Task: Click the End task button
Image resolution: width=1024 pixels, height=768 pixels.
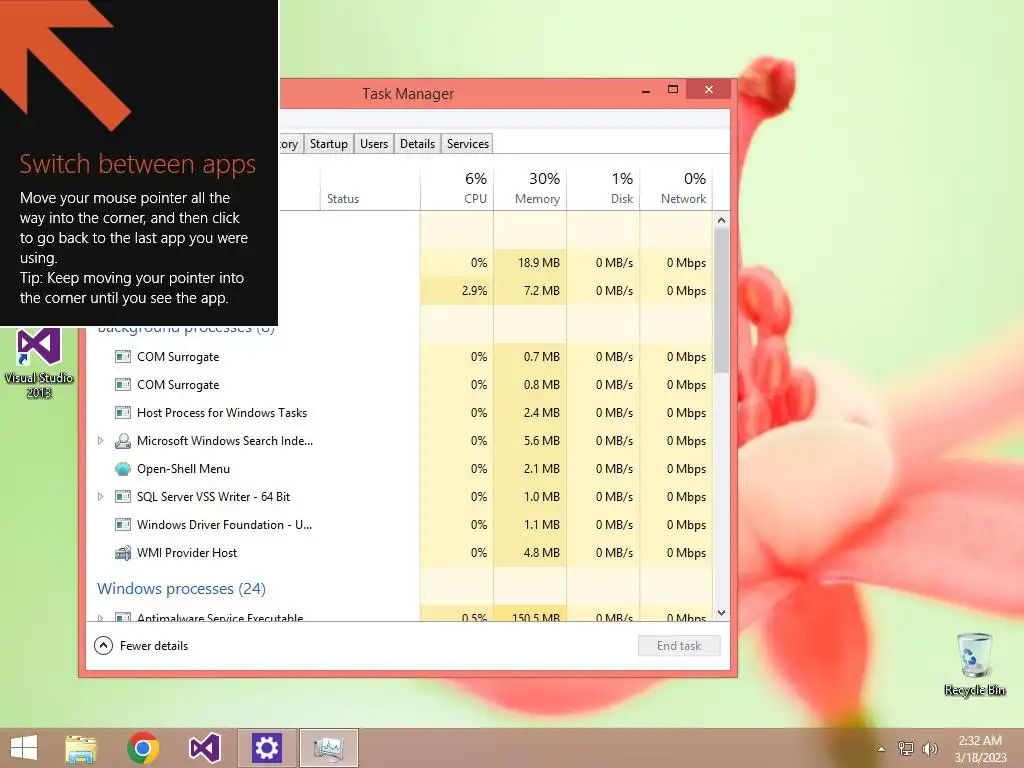Action: 679,646
